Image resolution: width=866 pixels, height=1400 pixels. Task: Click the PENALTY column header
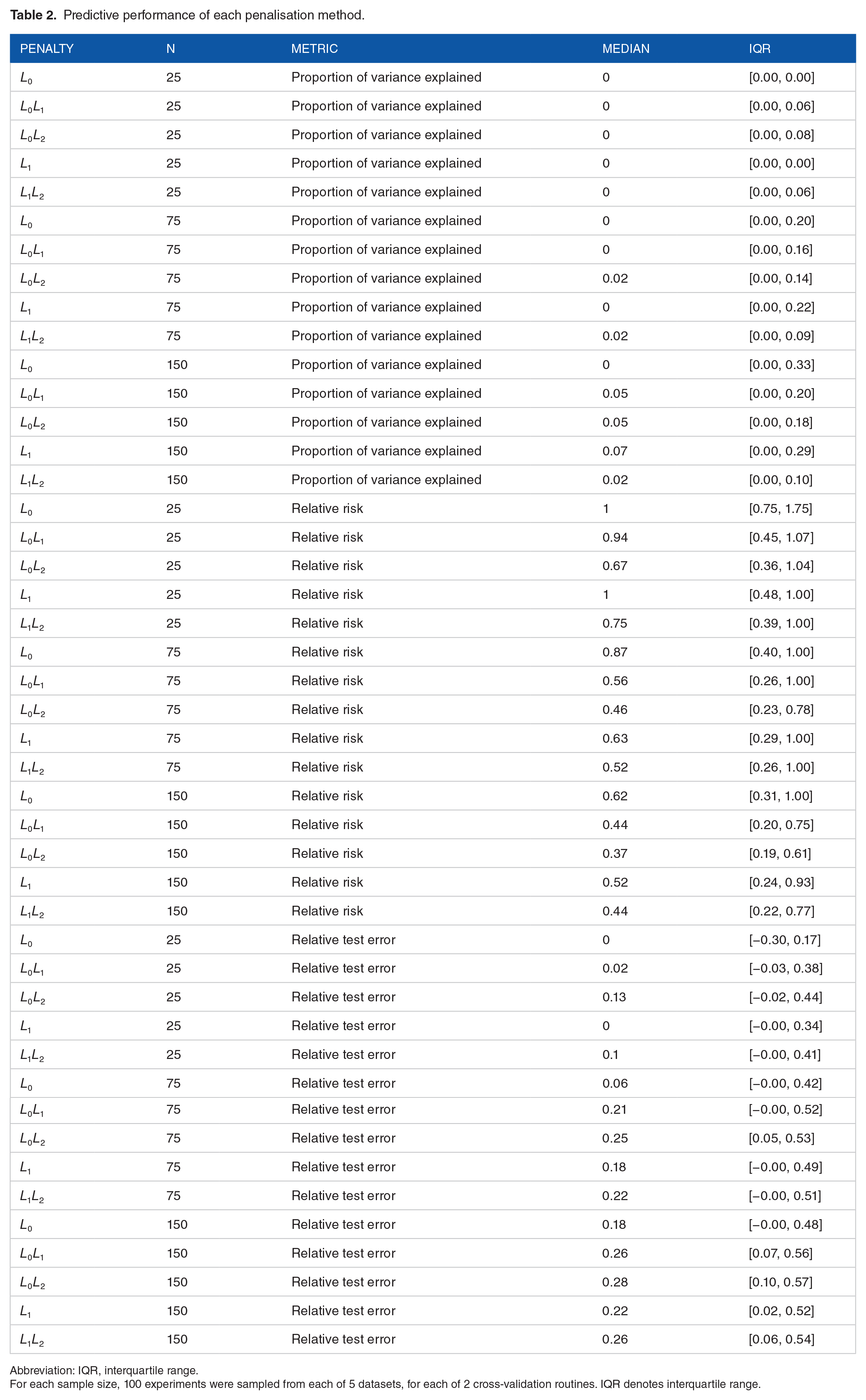[x=47, y=49]
